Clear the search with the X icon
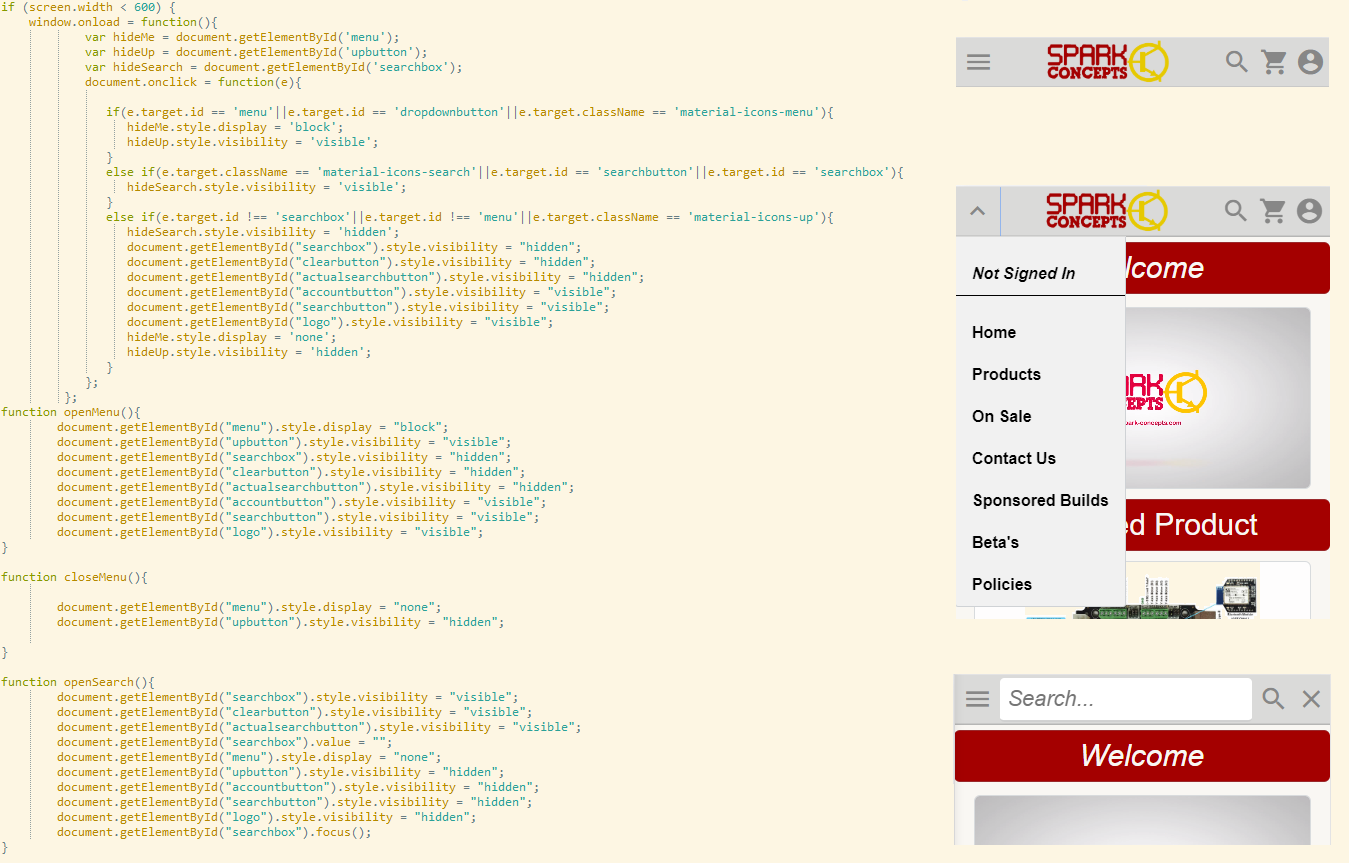 (x=1311, y=699)
